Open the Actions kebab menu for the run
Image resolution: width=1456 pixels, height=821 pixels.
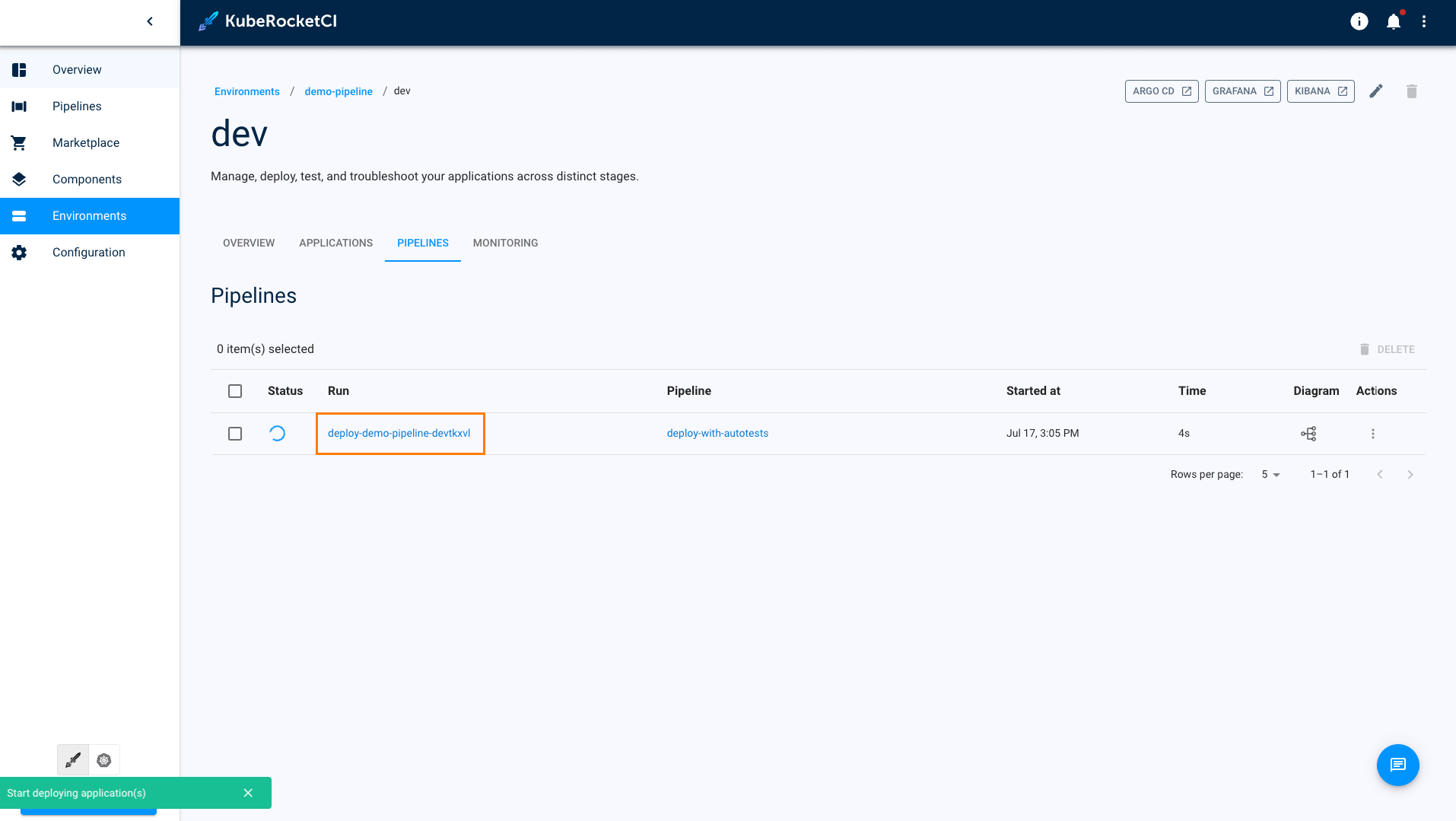click(1372, 433)
